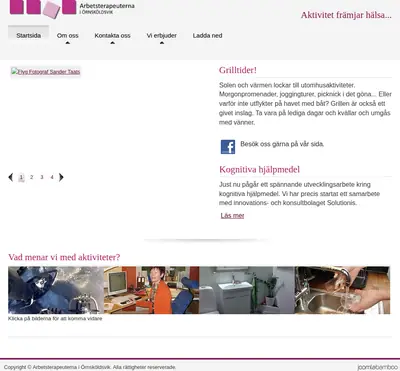Image resolution: width=400 pixels, height=371 pixels.
Task: Click the 'Aktivitet främjar hälsa...' slogan
Action: click(x=346, y=15)
